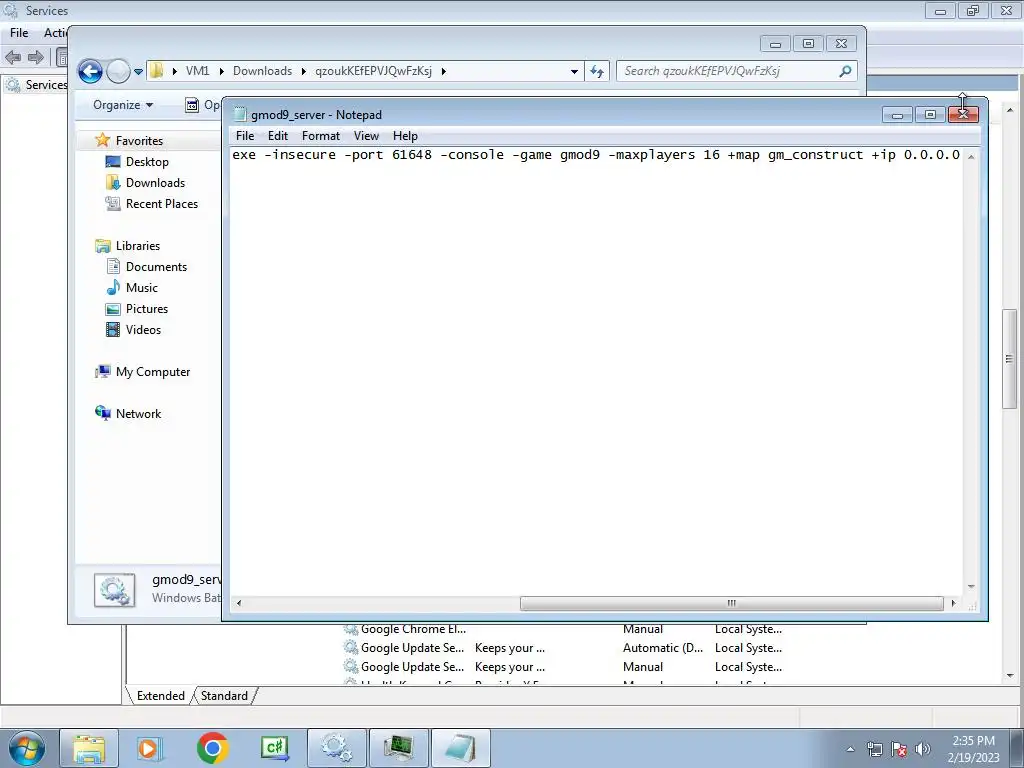
Task: Switch to the Notepad taskbar button
Action: coord(461,748)
